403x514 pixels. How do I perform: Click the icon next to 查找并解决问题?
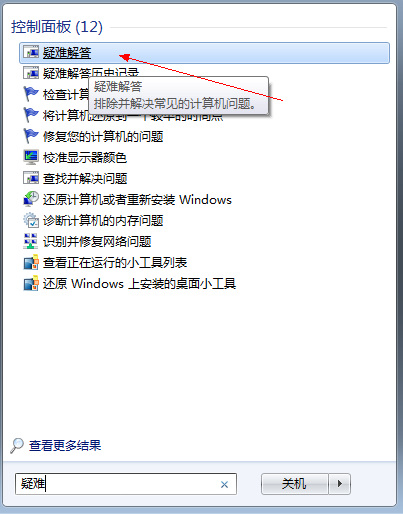[x=31, y=178]
